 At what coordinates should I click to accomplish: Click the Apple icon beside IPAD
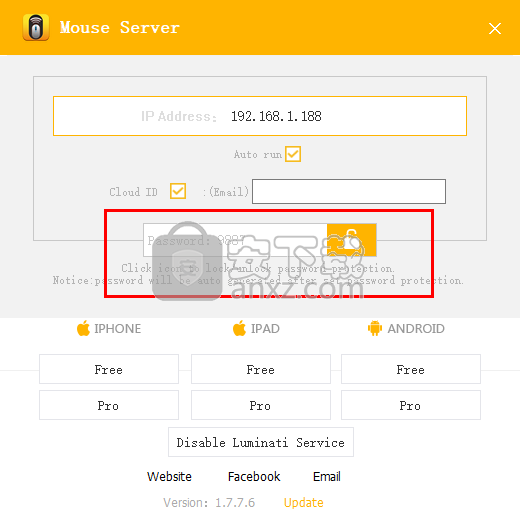(x=239, y=328)
